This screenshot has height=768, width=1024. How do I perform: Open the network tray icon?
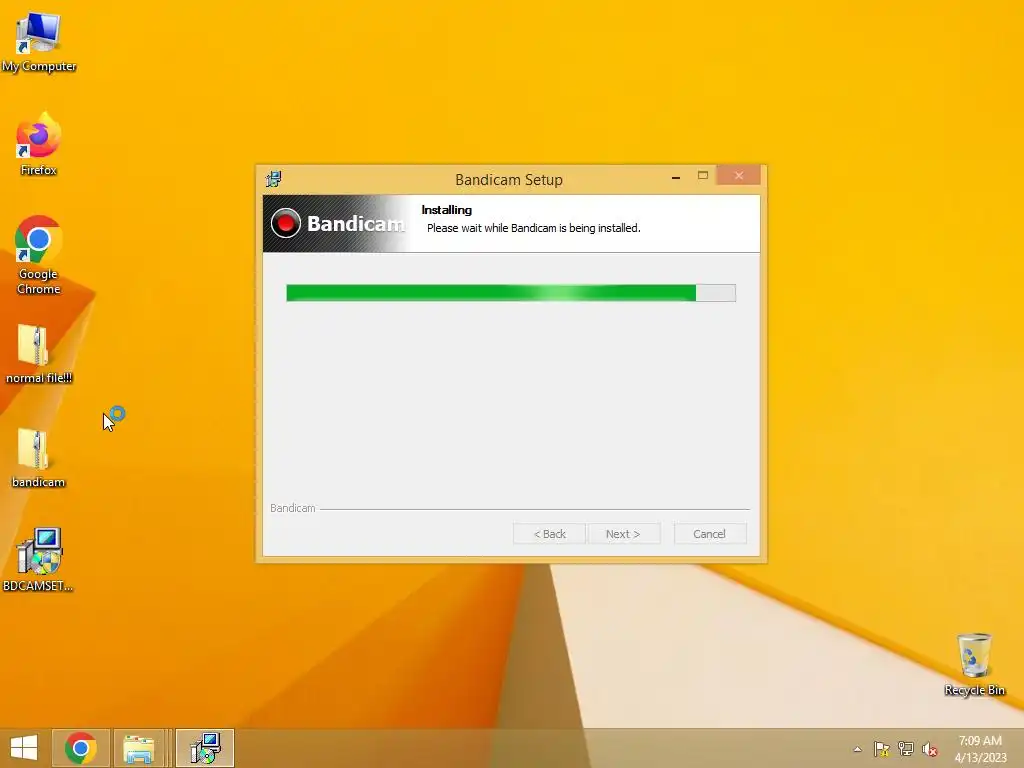(x=906, y=749)
